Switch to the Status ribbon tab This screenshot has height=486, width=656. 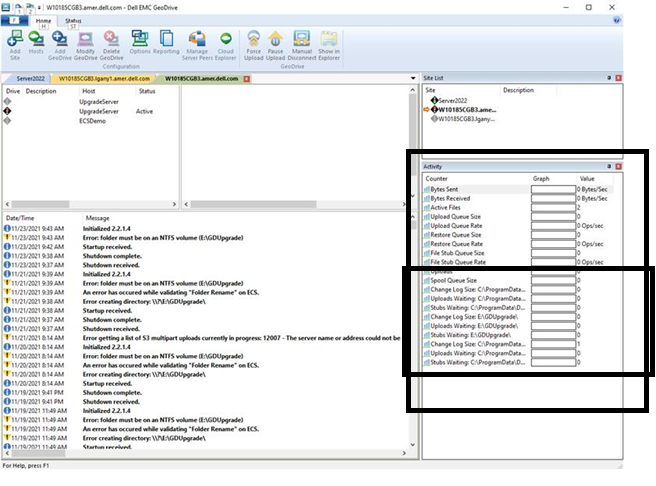pyautogui.click(x=73, y=20)
